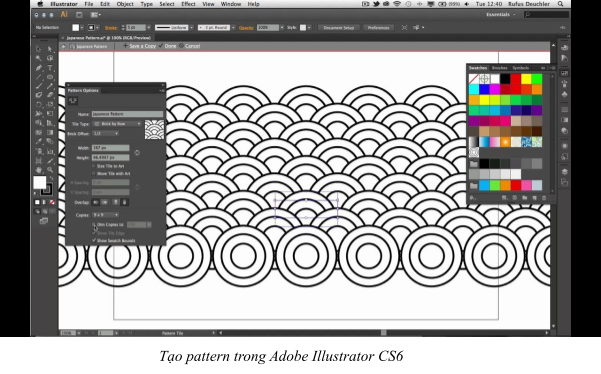Select the Hand tool
This screenshot has width=601, height=374.
38,169
